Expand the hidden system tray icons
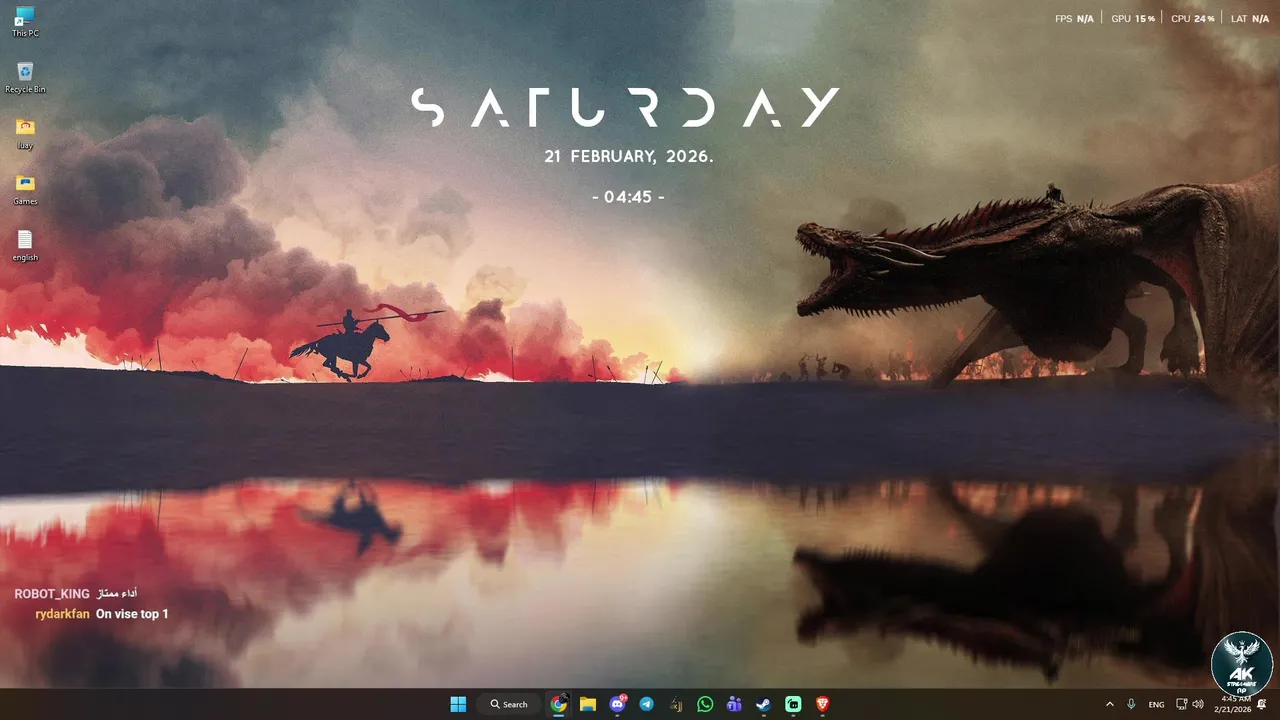This screenshot has height=720, width=1280. coord(1109,704)
